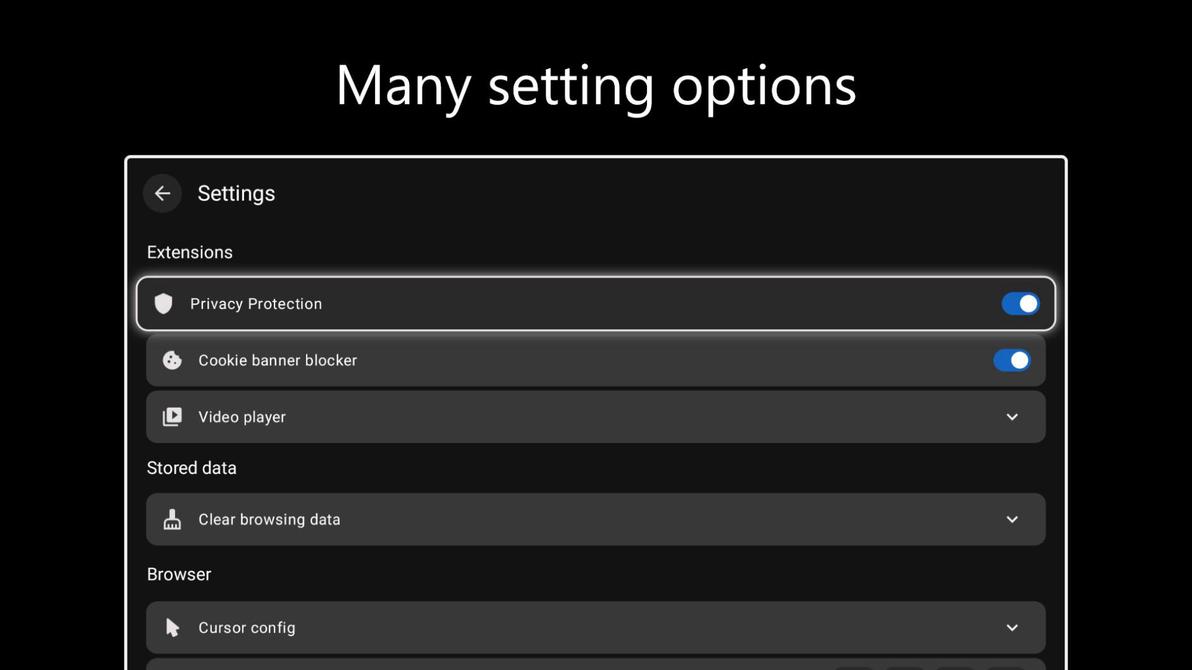Click the Clear browsing data broom icon
This screenshot has height=670, width=1192.
[172, 519]
